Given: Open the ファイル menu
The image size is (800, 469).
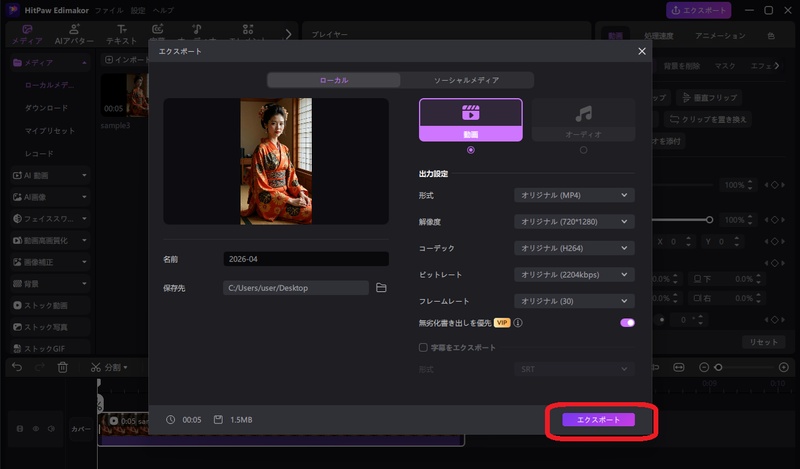Looking at the screenshot, I should (x=109, y=10).
